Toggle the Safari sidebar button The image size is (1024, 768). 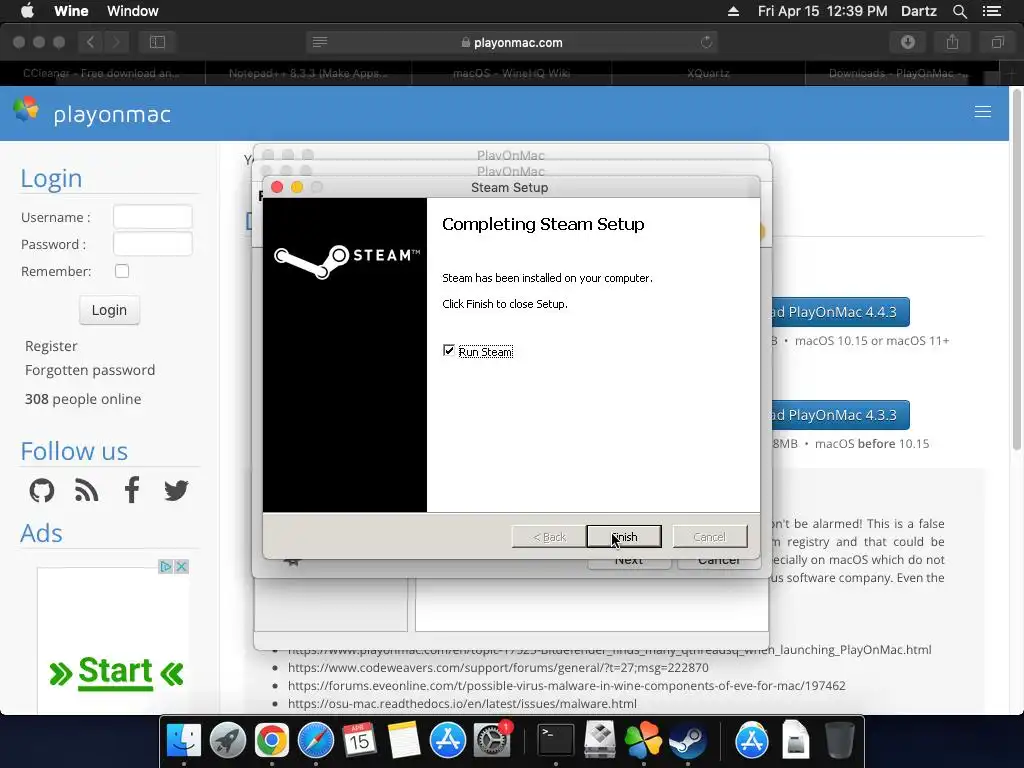[x=157, y=42]
